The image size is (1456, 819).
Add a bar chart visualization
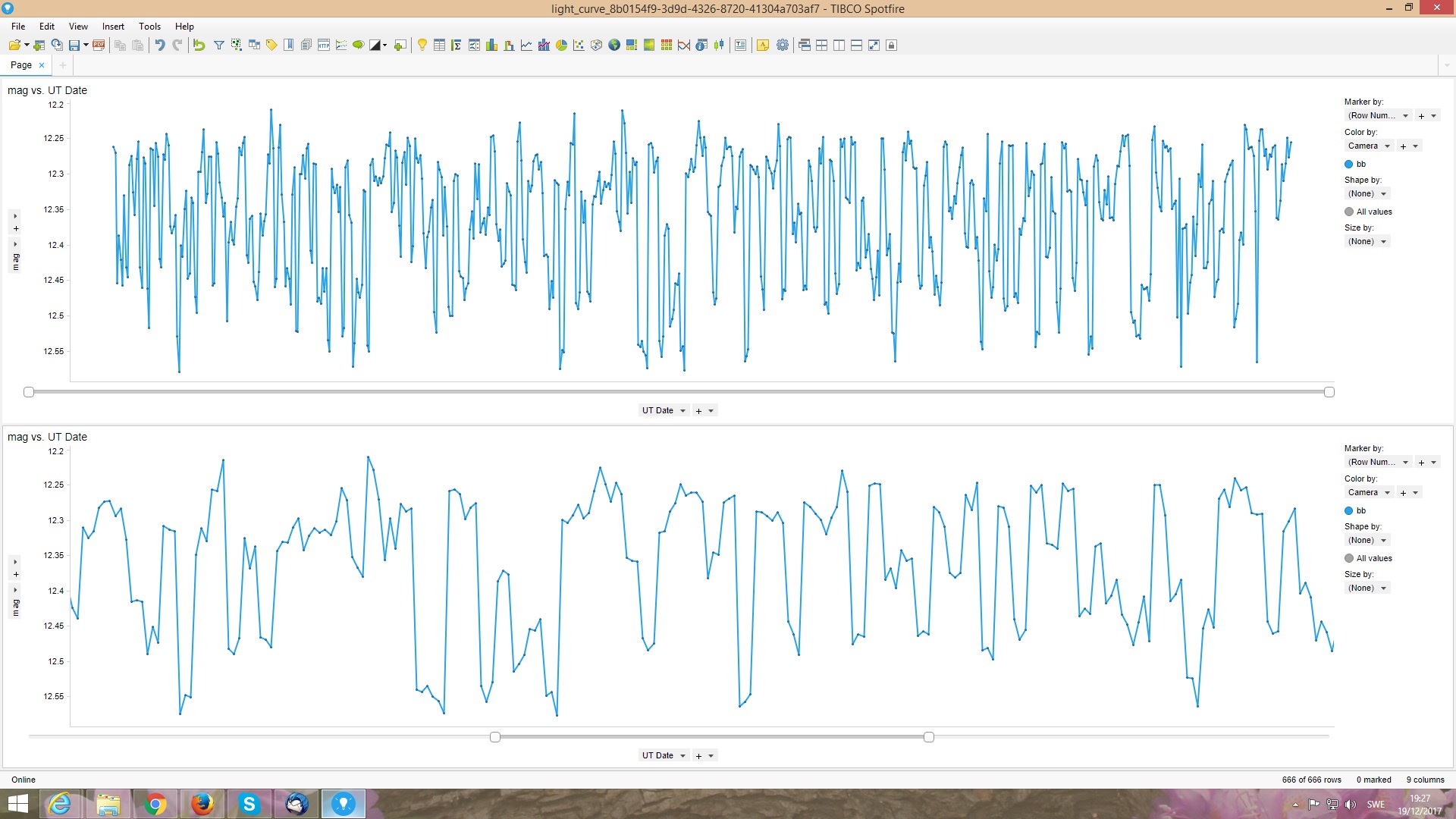[x=491, y=45]
